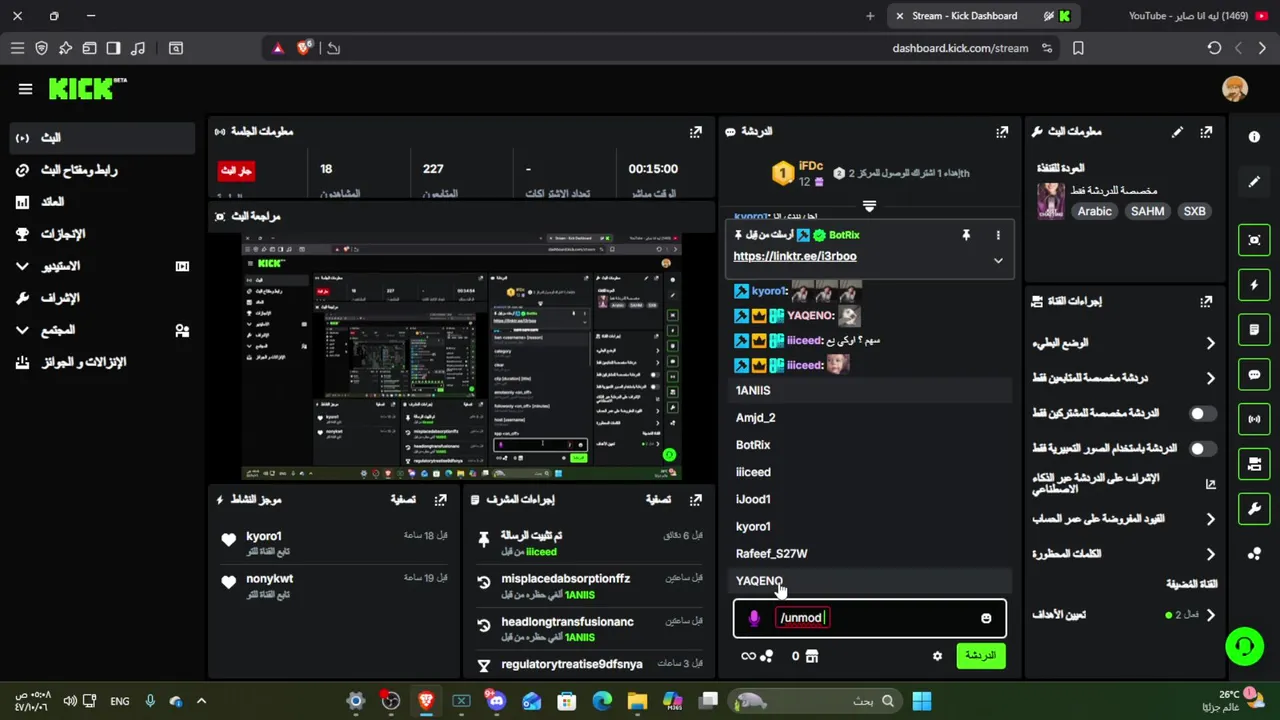The image size is (1280, 720).
Task: Pop out the activity feed panel
Action: coord(440,499)
